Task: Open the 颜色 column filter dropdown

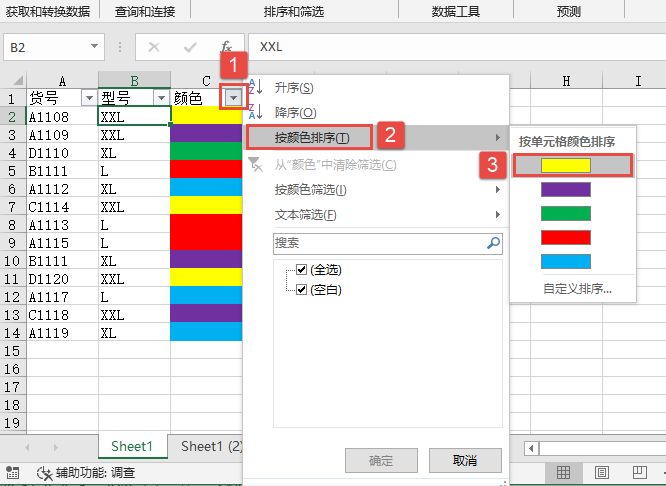Action: (233, 98)
